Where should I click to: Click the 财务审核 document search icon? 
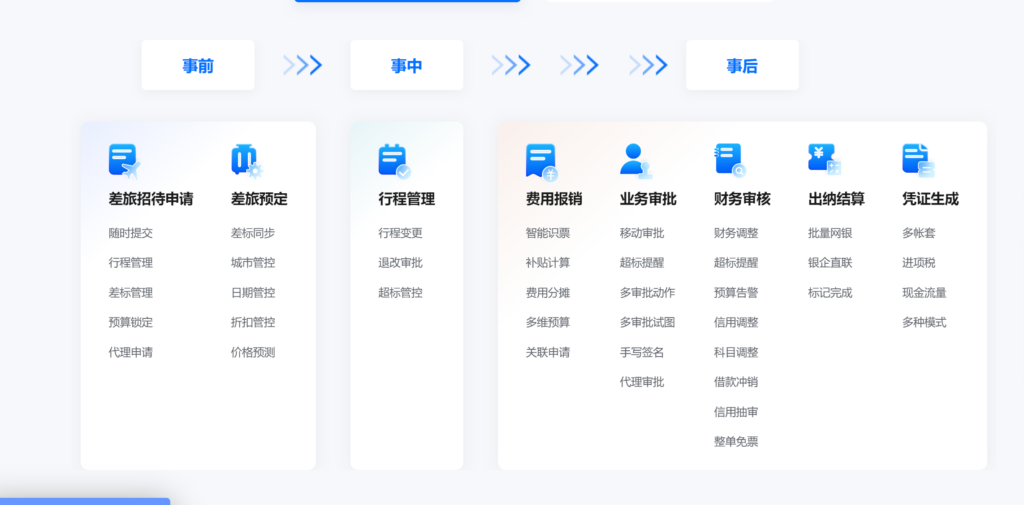pos(730,160)
